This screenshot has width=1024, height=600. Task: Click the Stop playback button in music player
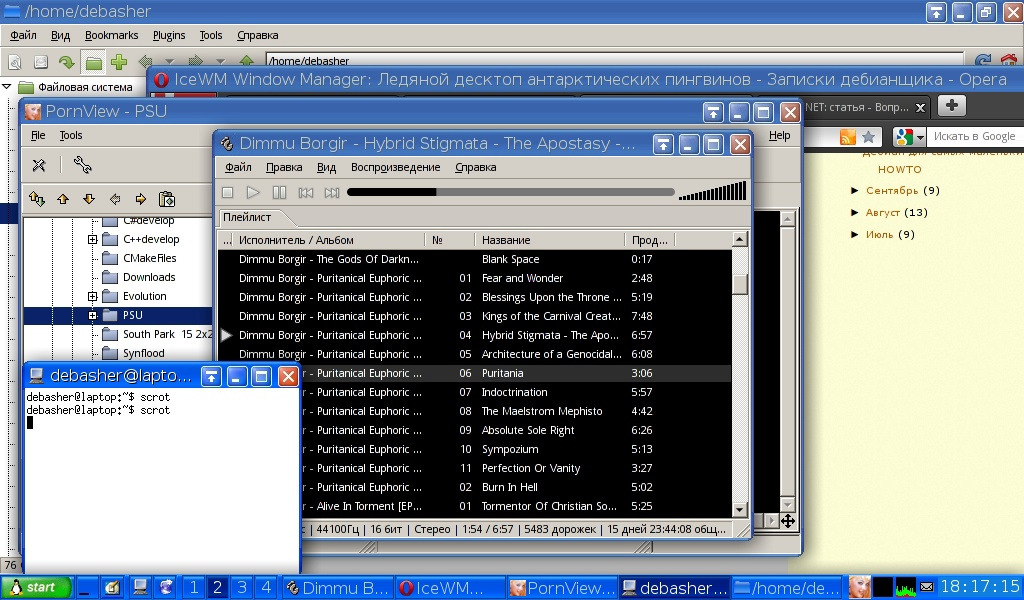click(227, 192)
